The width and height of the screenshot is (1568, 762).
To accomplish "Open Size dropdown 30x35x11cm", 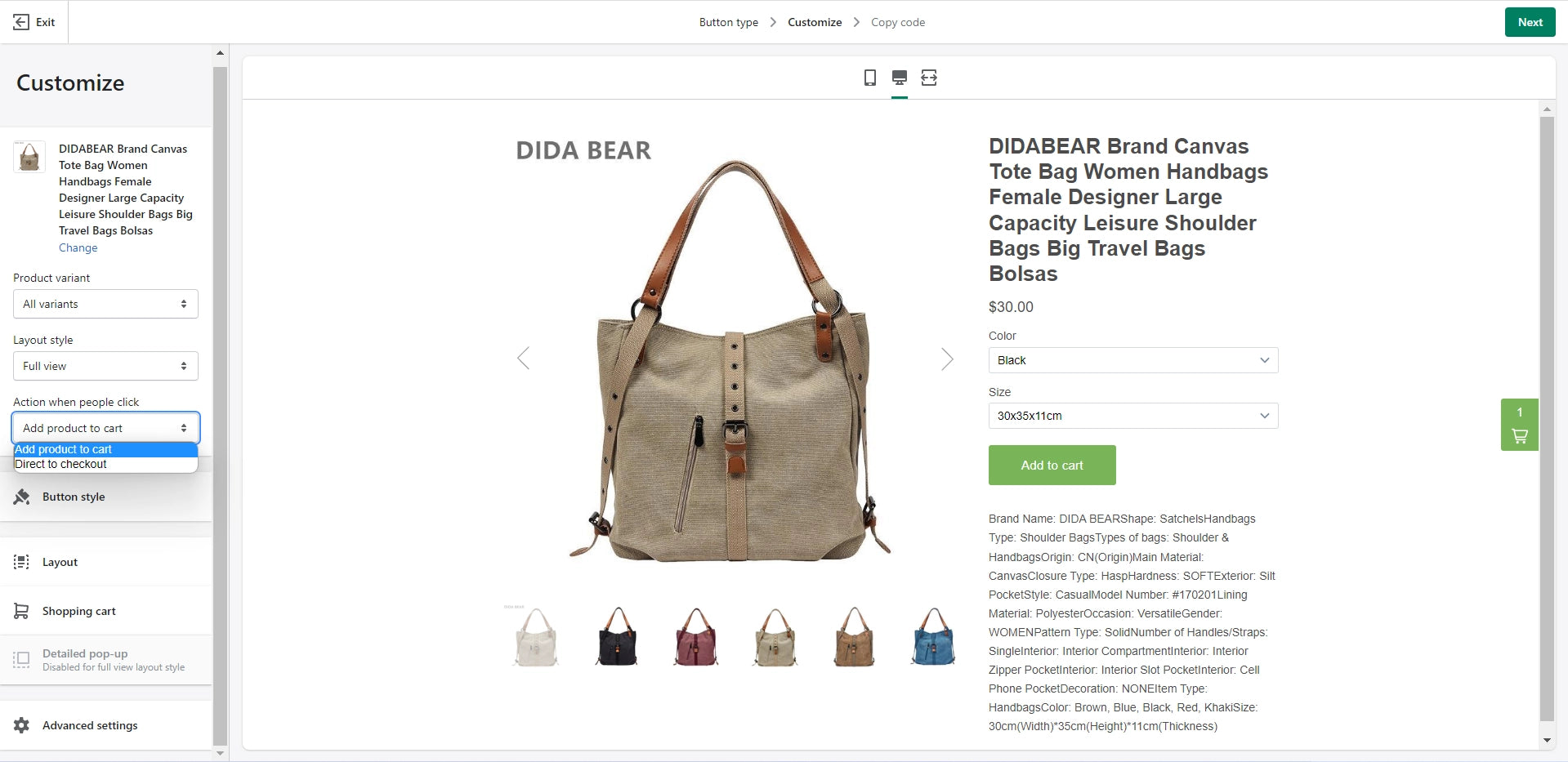I will 1133,416.
